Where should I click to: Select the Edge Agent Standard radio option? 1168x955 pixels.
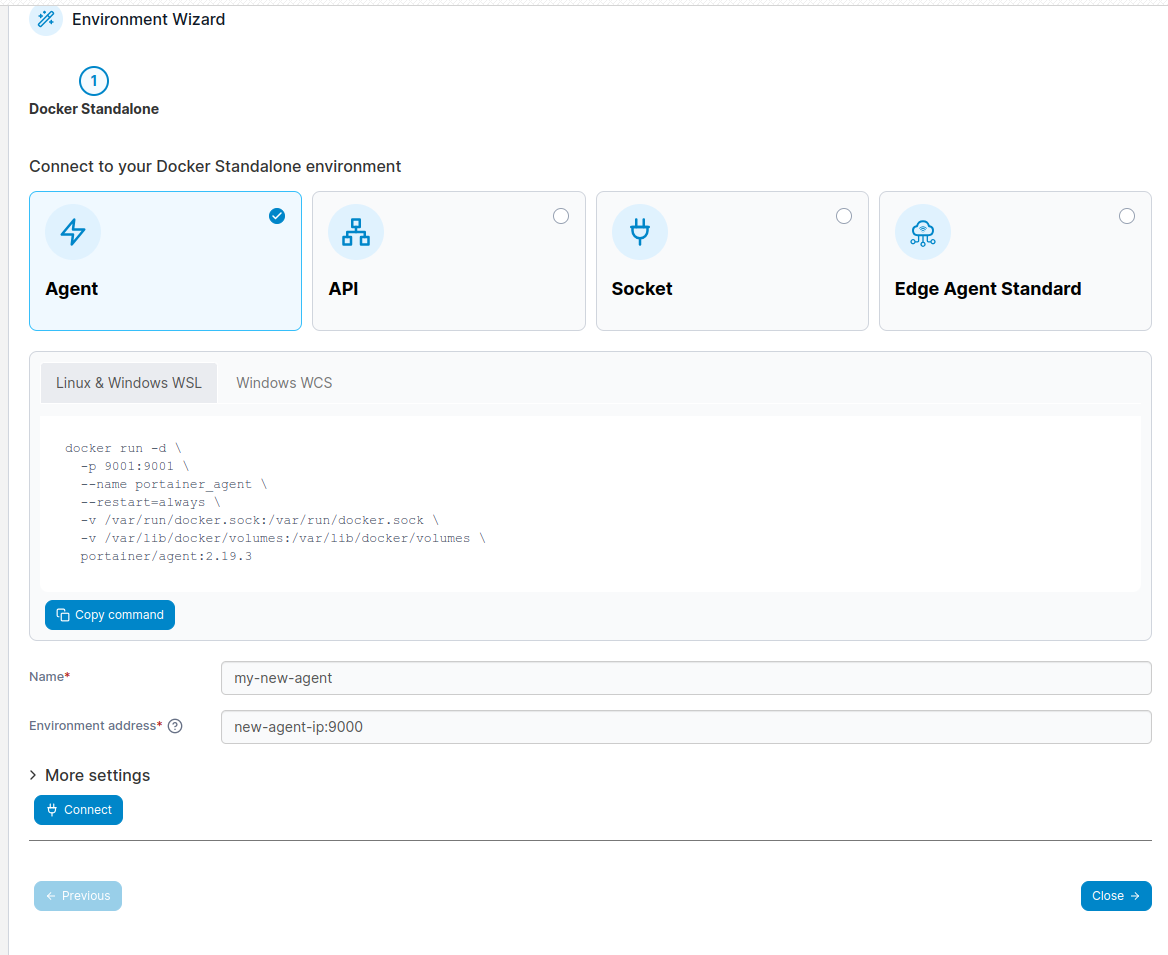(x=1127, y=216)
